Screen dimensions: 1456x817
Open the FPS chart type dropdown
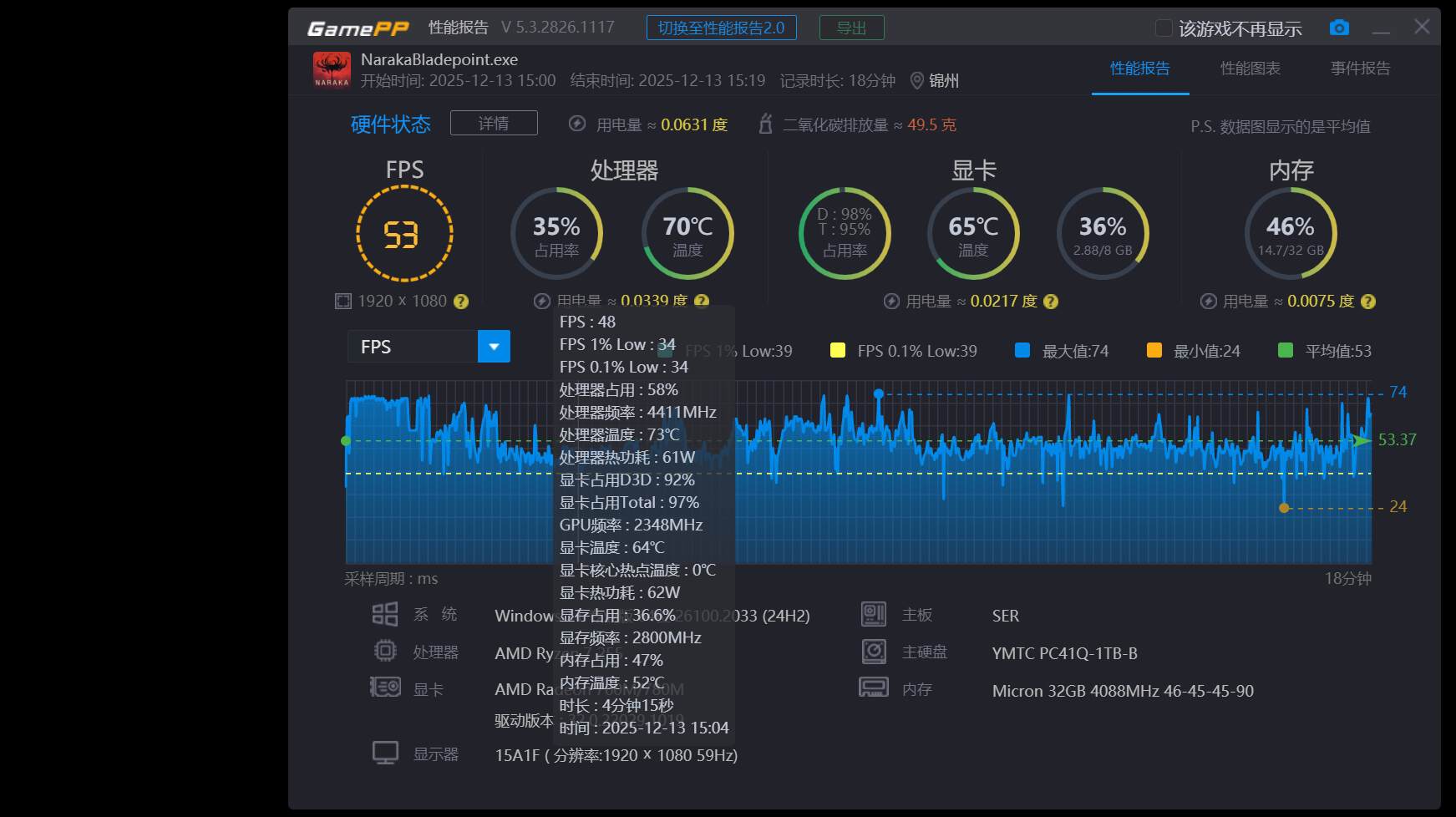[x=494, y=346]
